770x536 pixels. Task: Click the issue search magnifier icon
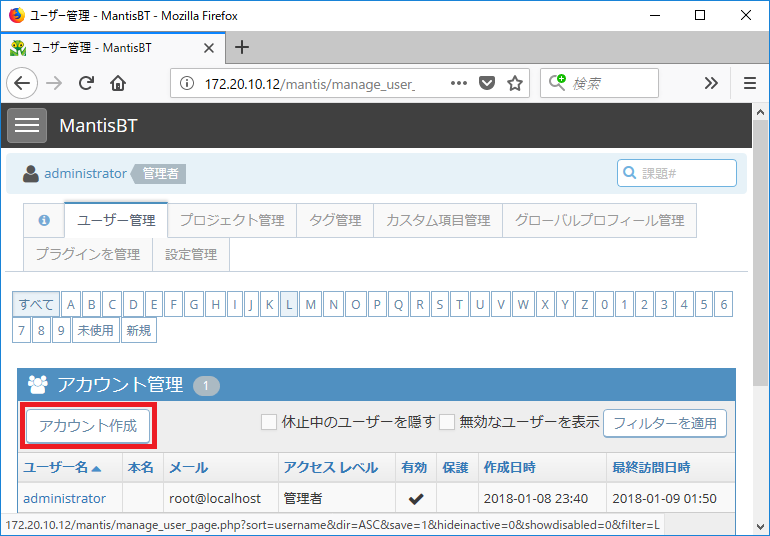629,173
